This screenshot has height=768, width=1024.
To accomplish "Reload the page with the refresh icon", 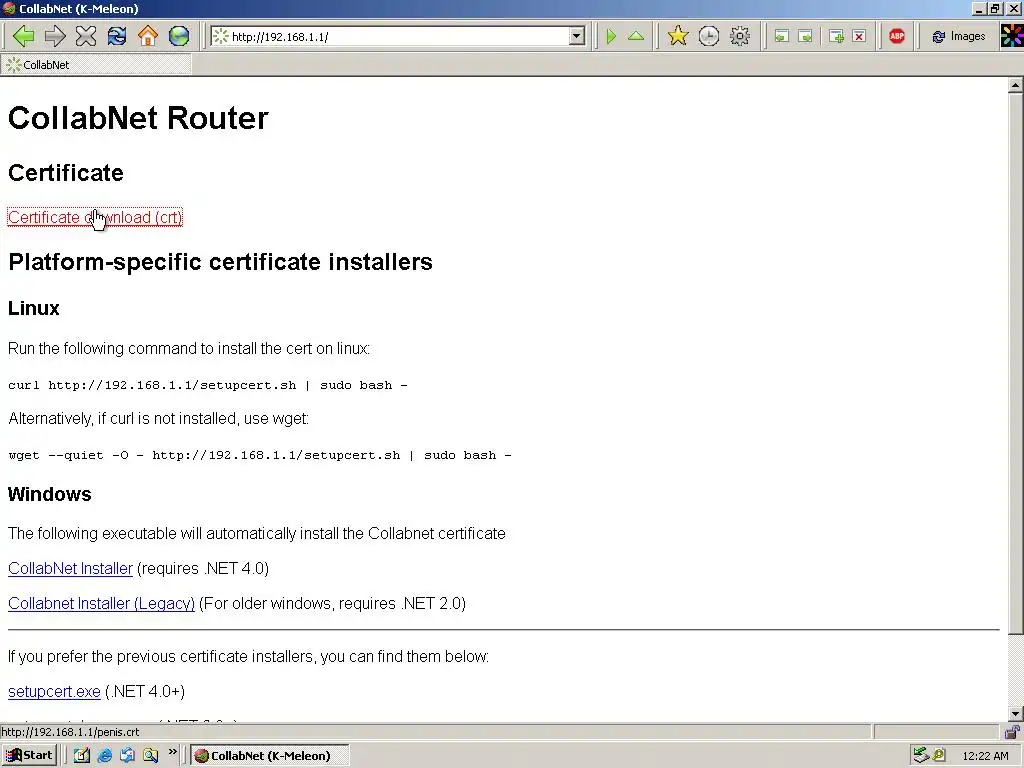I will [x=117, y=36].
